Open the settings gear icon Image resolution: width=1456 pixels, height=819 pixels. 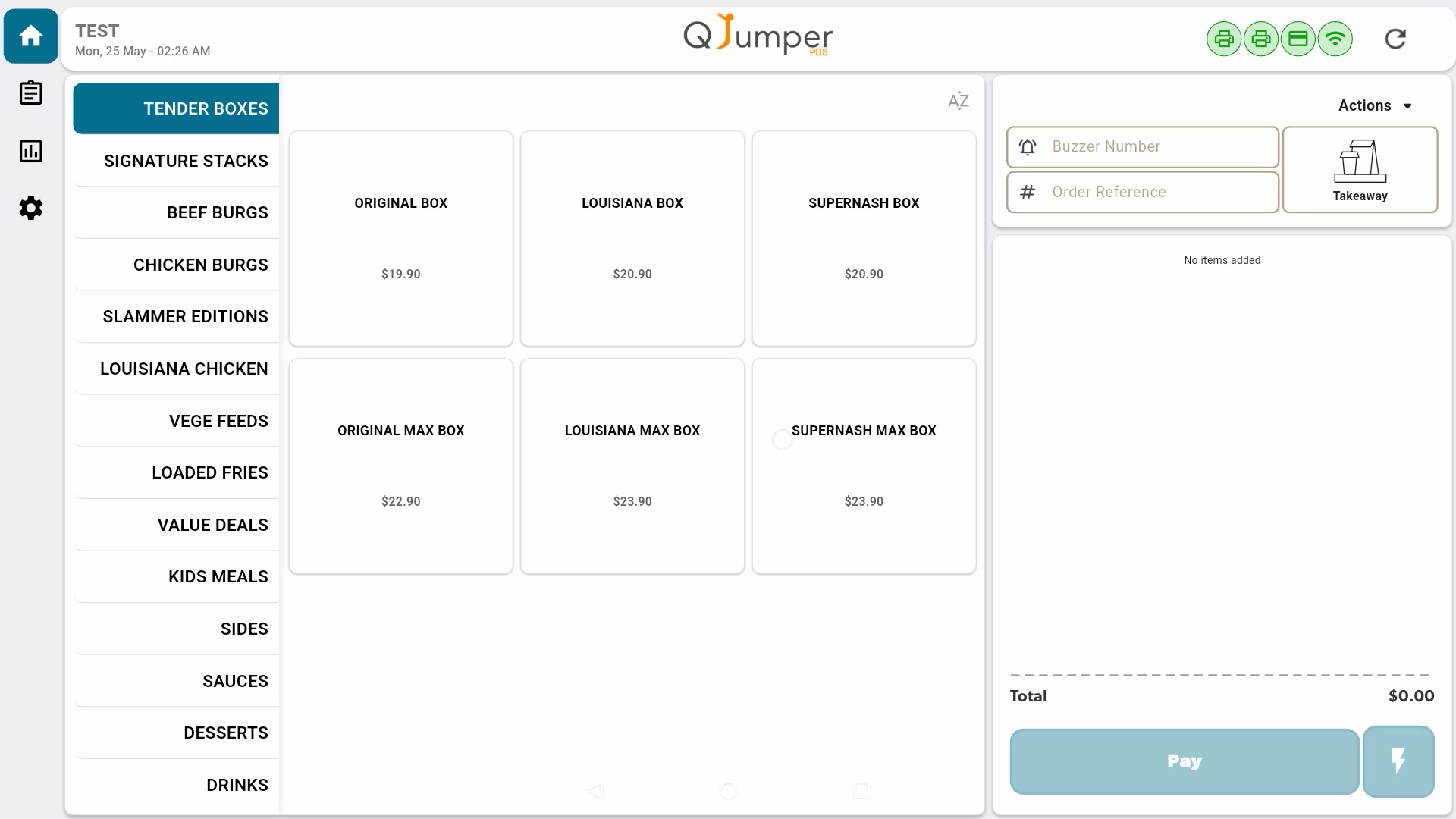tap(31, 208)
